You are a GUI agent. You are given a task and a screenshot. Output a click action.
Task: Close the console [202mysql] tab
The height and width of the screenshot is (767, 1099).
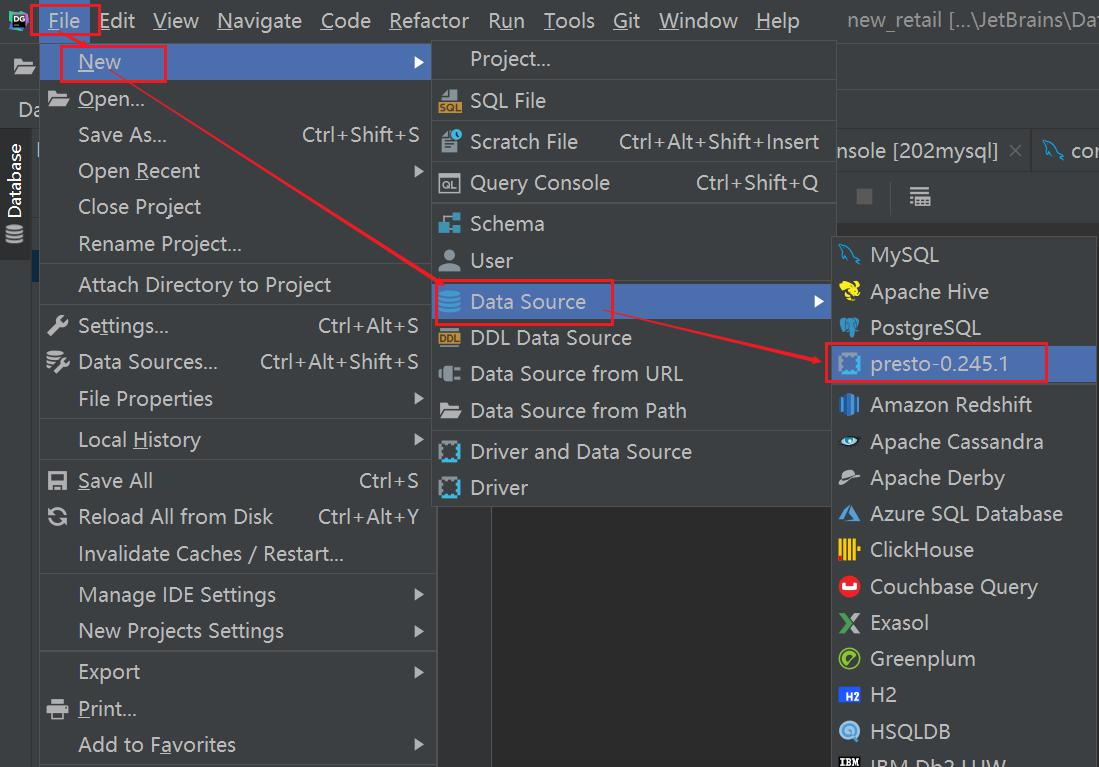[x=1015, y=150]
